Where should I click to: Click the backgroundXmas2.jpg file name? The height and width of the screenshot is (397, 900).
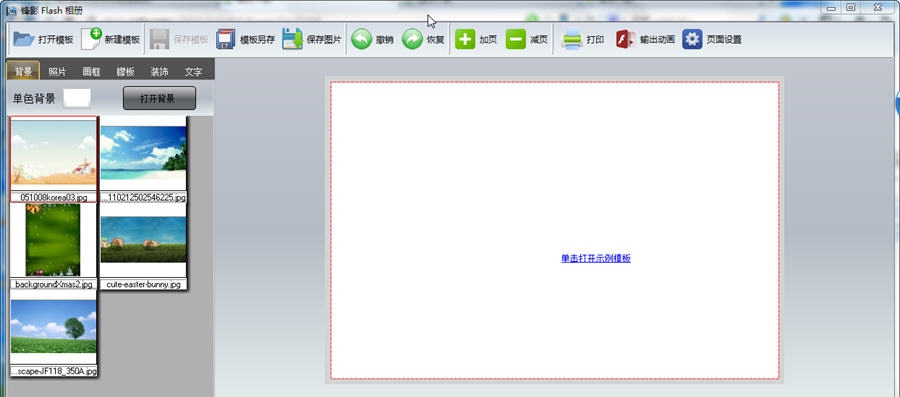pos(53,284)
